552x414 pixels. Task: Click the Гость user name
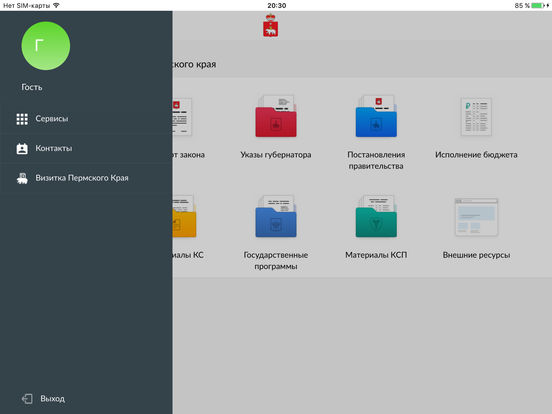coord(32,87)
